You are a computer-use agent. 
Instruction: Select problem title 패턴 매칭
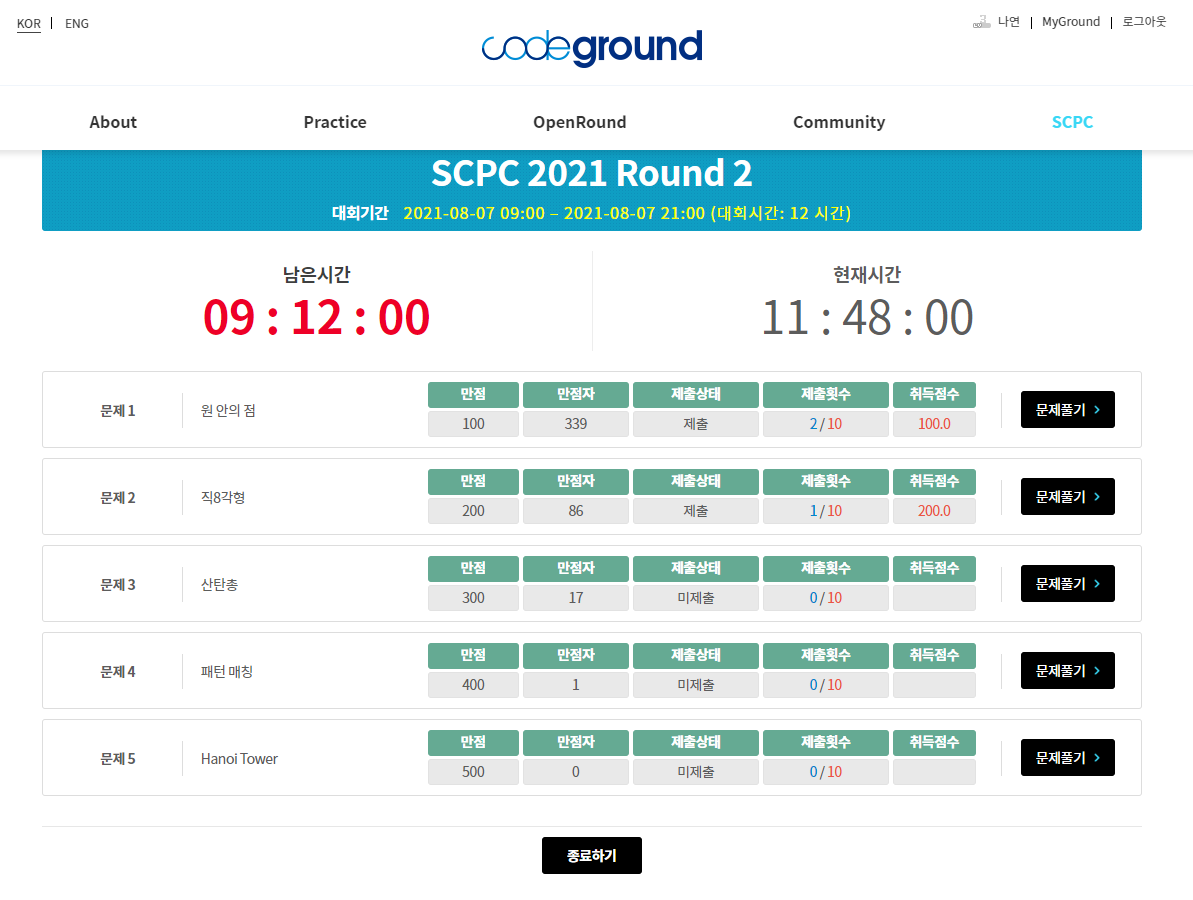click(x=227, y=672)
